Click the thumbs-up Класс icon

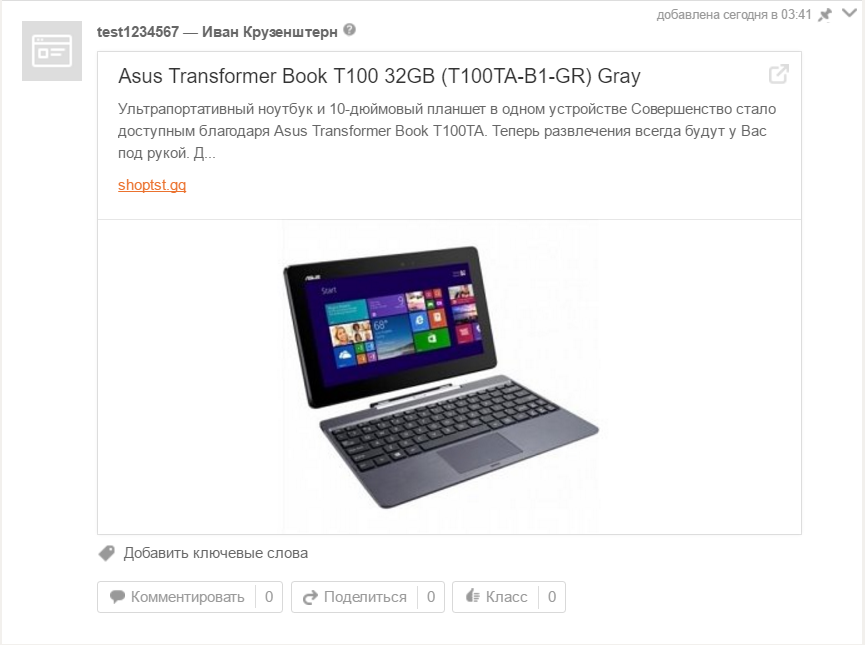point(473,596)
